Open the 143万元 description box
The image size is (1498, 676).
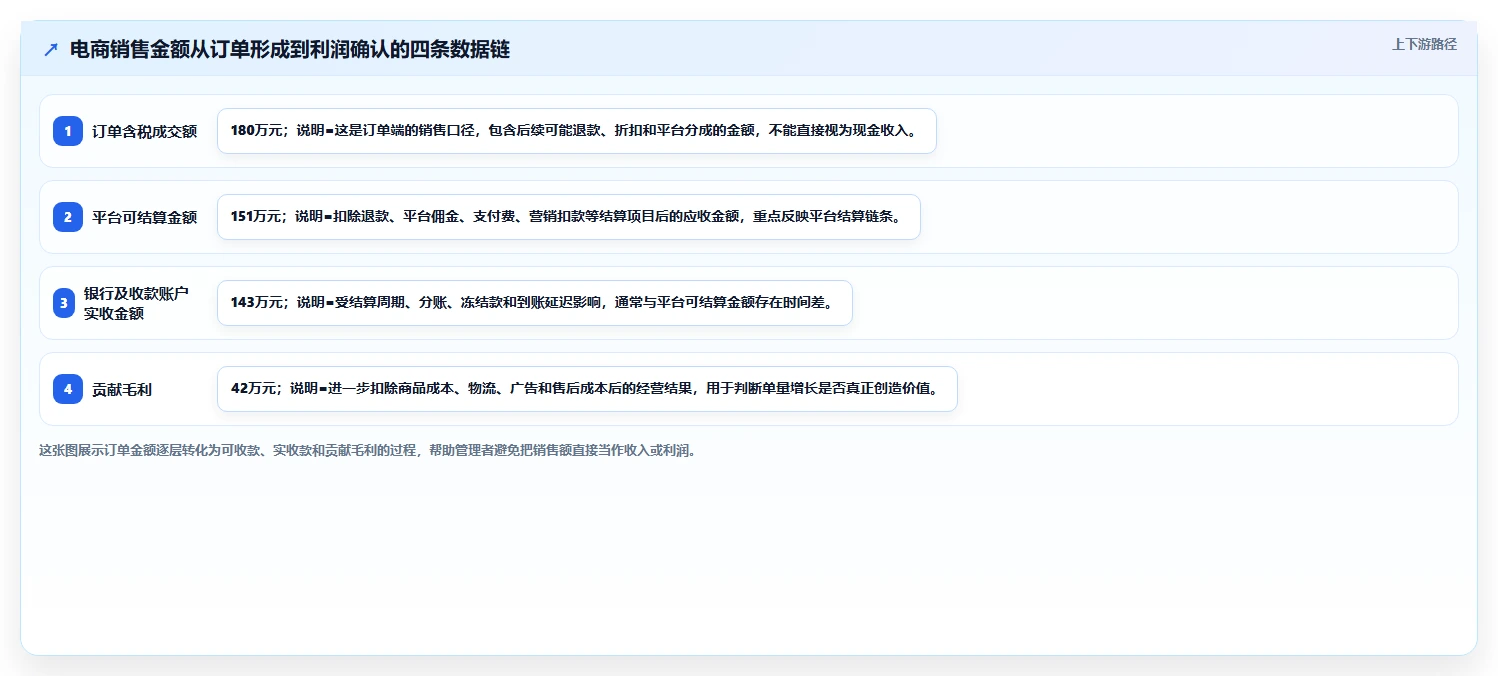pos(535,303)
